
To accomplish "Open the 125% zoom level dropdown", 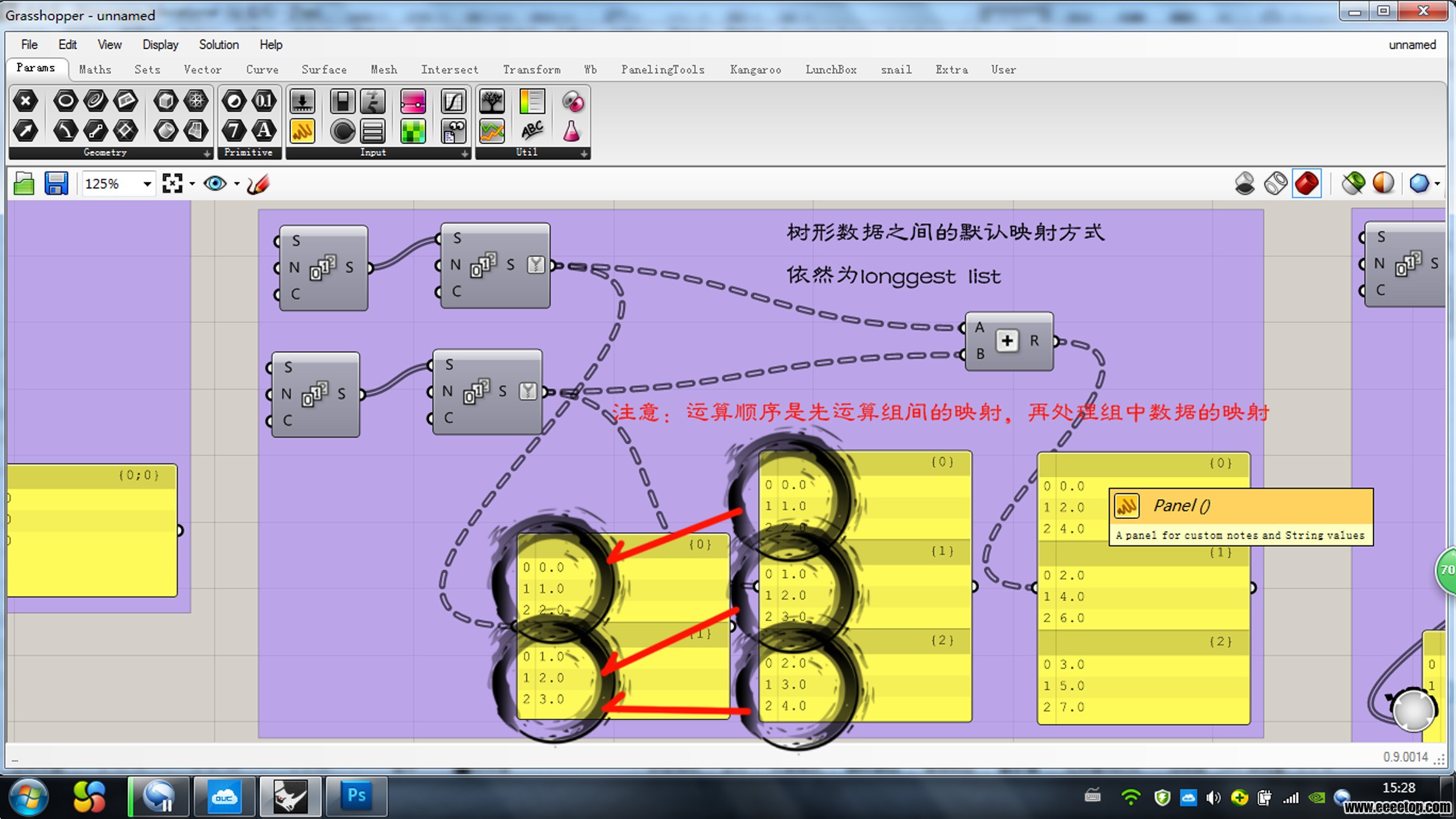I will [x=147, y=184].
